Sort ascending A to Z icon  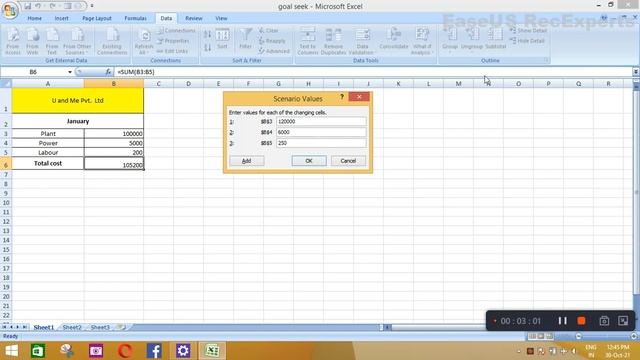[207, 35]
